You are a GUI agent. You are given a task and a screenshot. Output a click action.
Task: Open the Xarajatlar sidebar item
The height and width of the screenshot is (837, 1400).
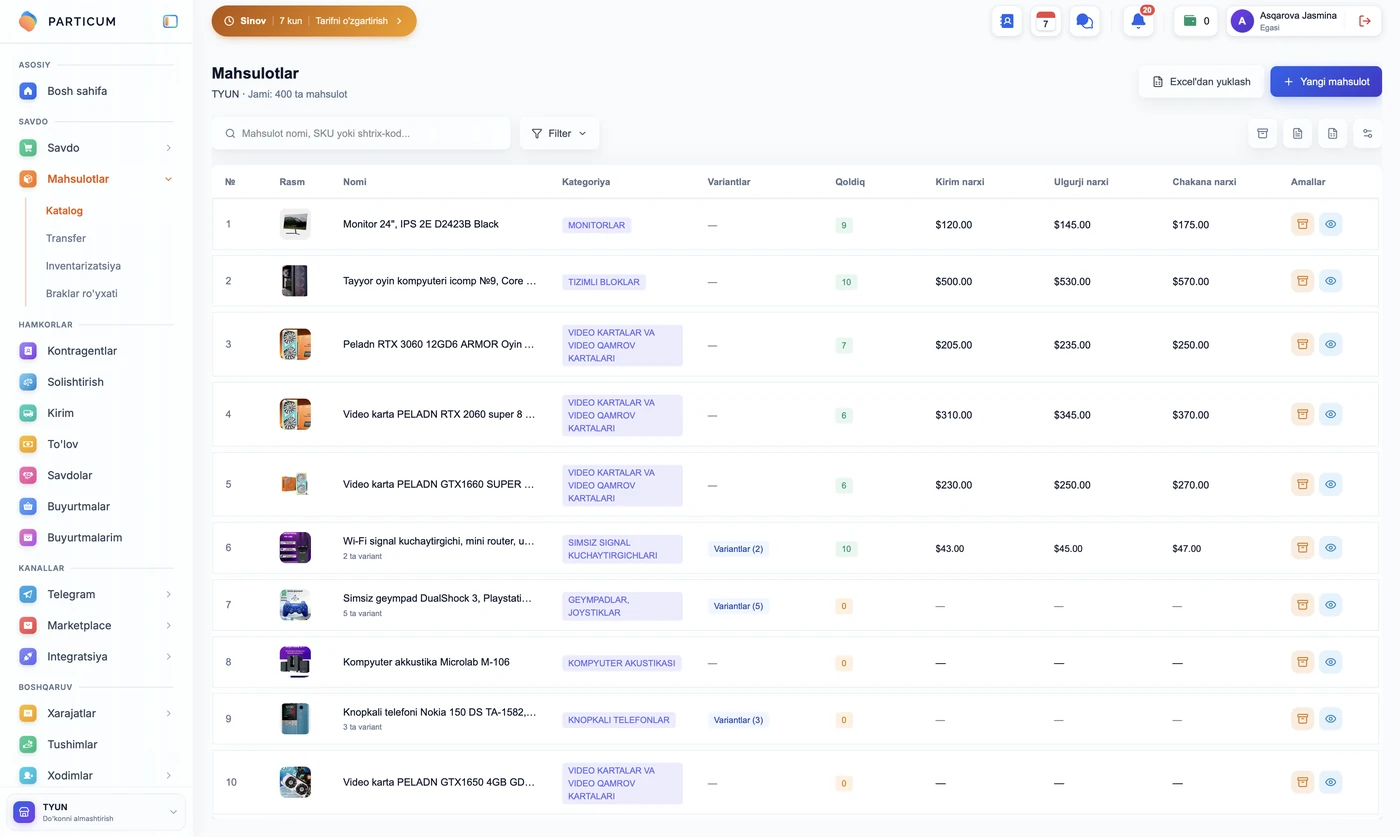96,713
